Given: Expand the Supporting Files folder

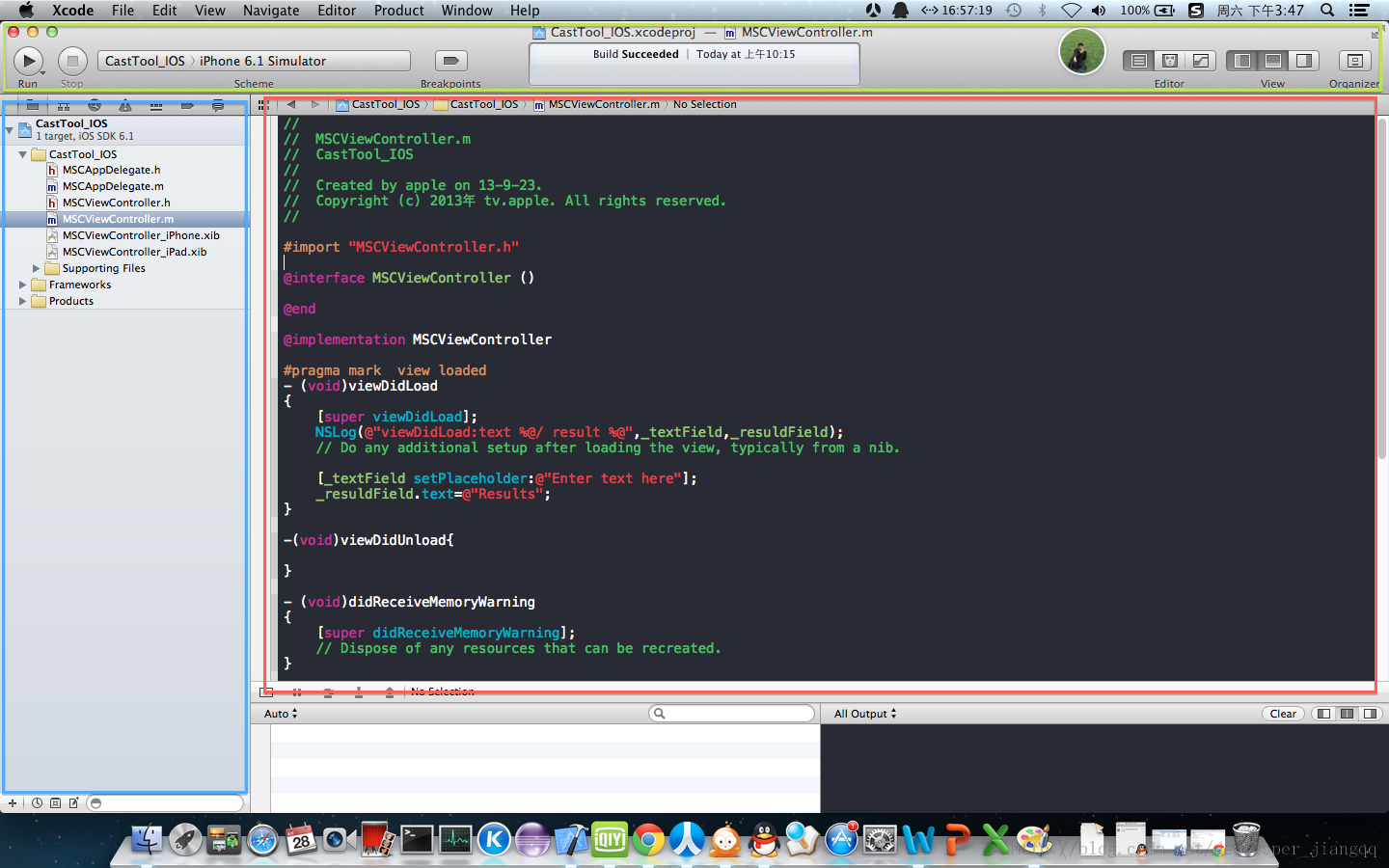Looking at the screenshot, I should (37, 268).
